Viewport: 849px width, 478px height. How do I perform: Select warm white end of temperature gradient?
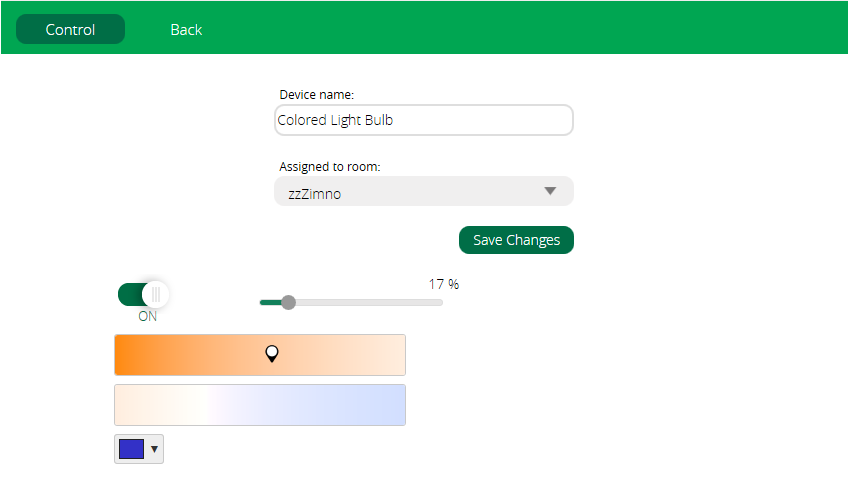122,405
